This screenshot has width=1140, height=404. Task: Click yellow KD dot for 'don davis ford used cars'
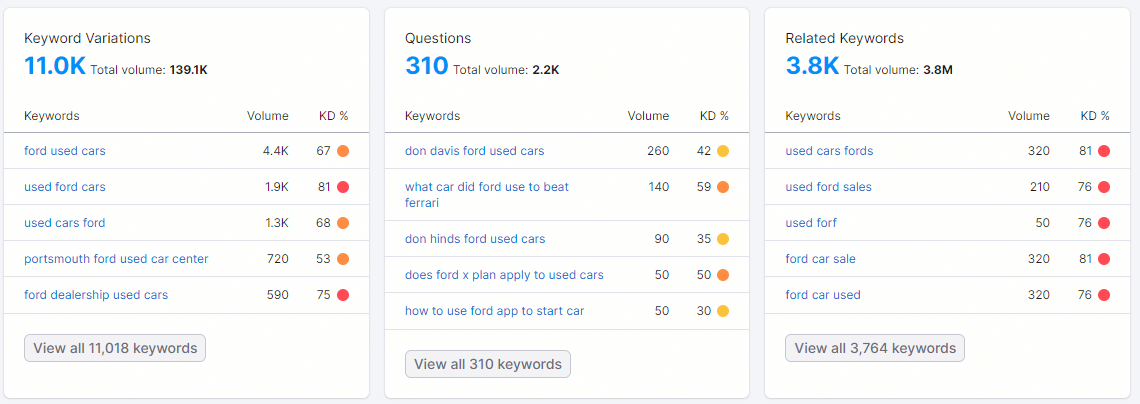coord(723,151)
